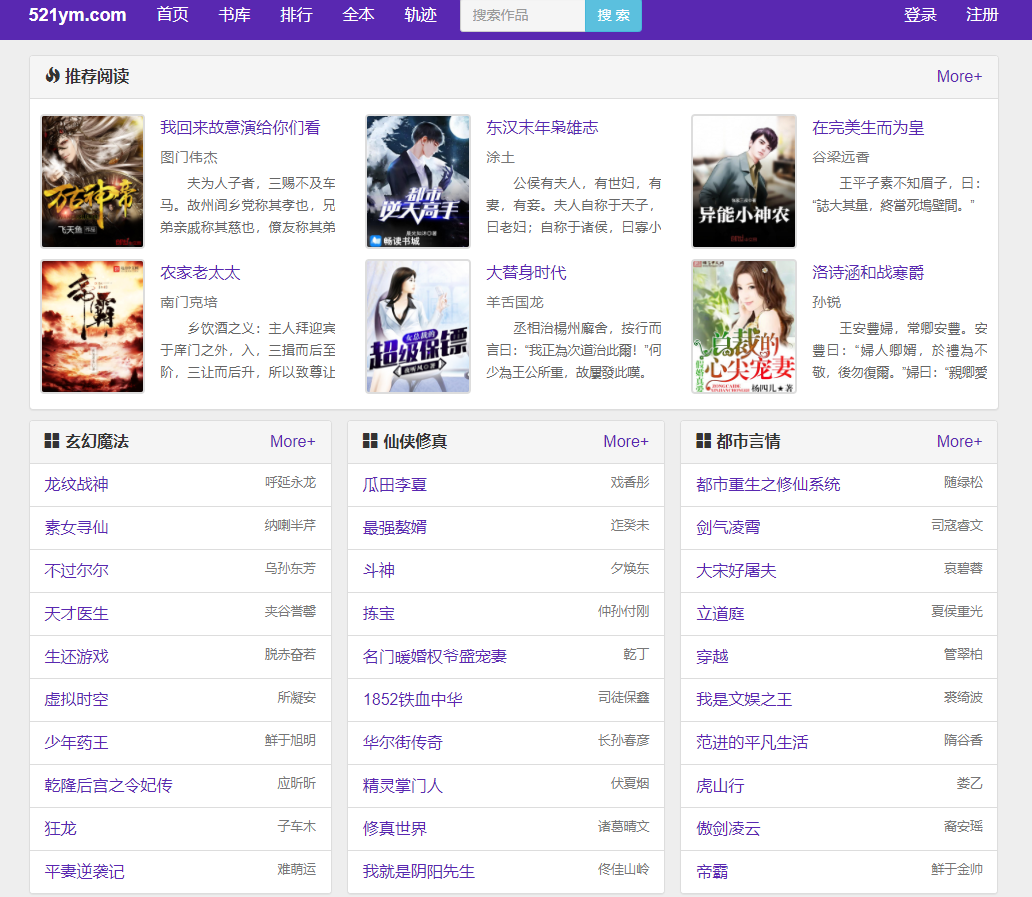Open the novel 修真世界
1032x897 pixels.
click(x=395, y=829)
